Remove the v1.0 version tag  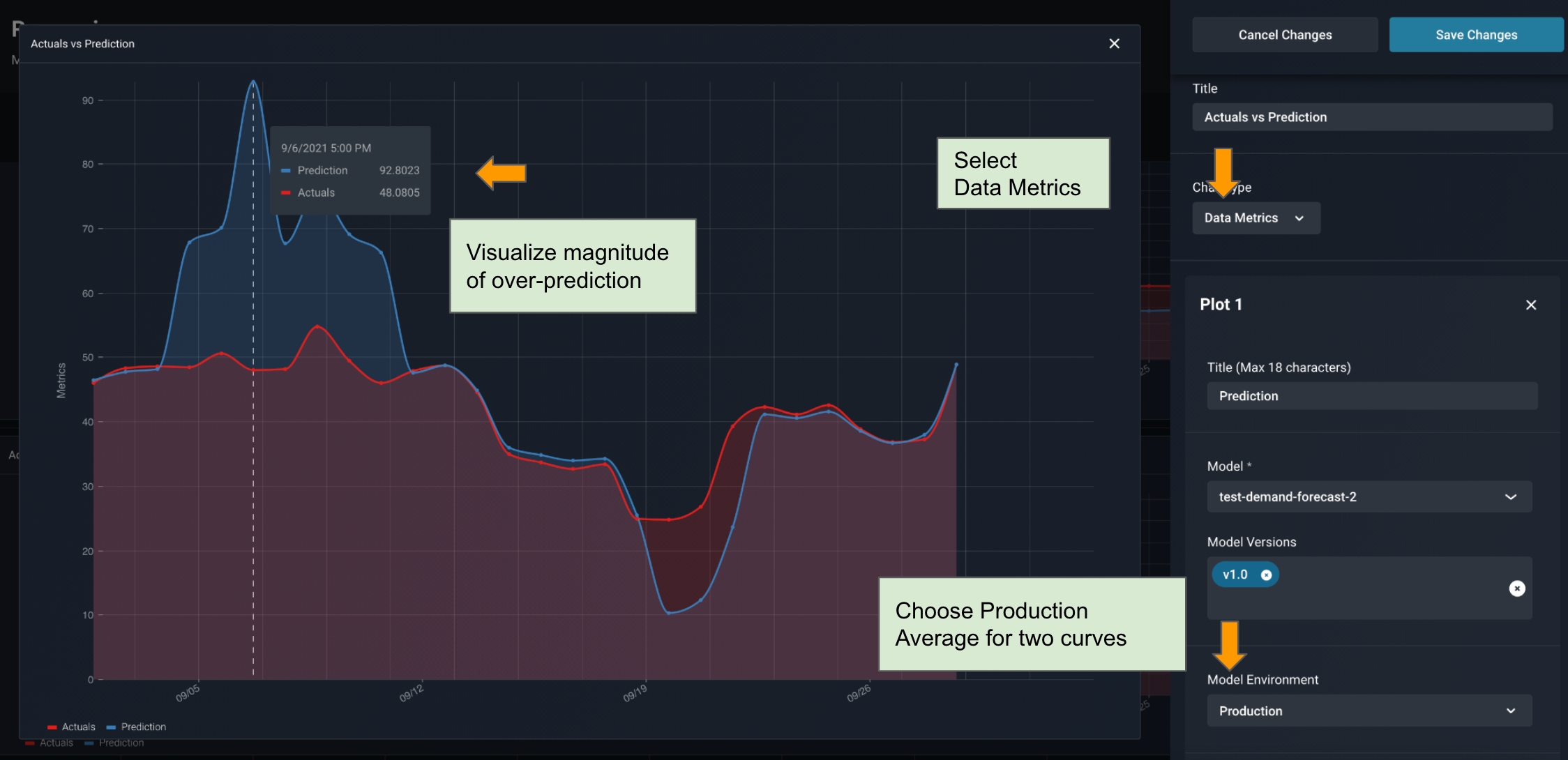pyautogui.click(x=1266, y=575)
